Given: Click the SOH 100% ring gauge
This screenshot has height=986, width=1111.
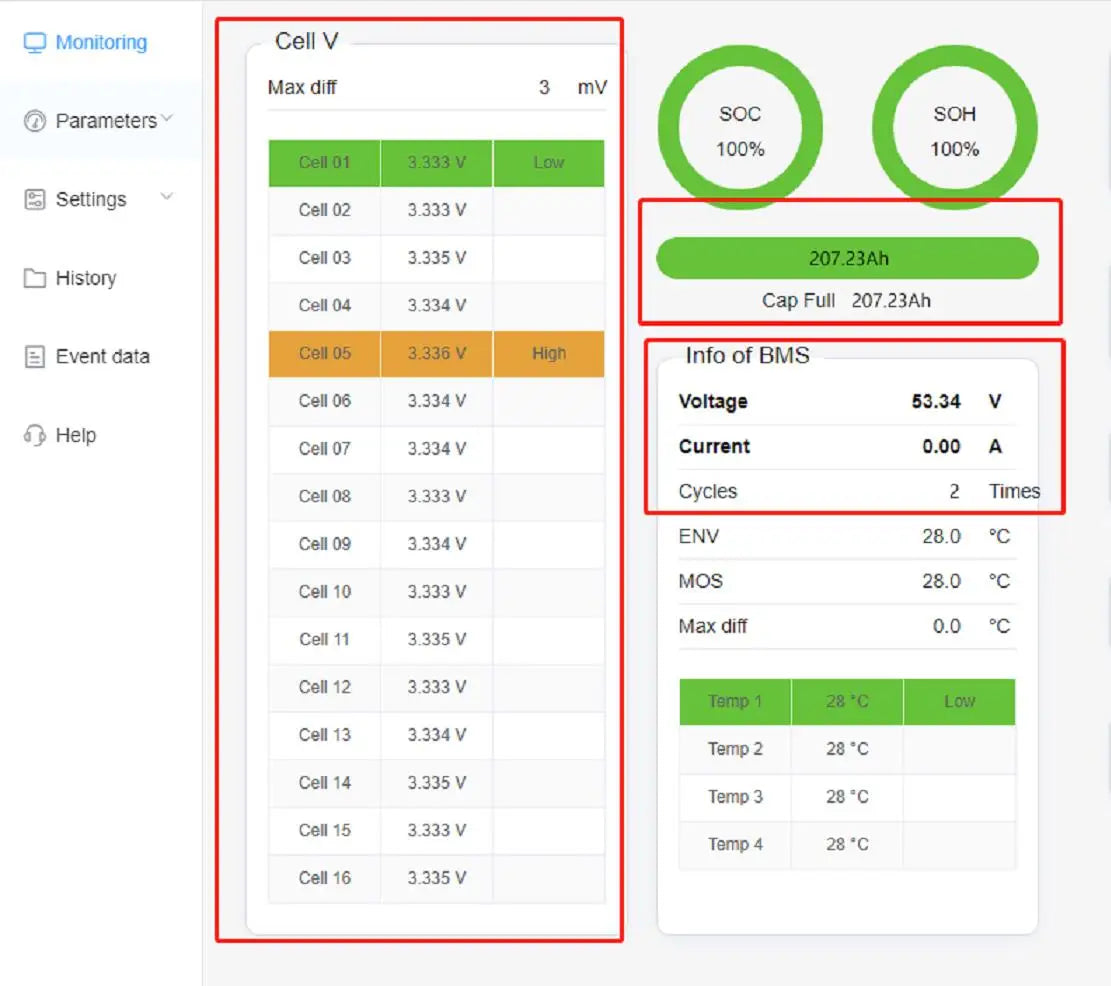Looking at the screenshot, I should tap(954, 130).
